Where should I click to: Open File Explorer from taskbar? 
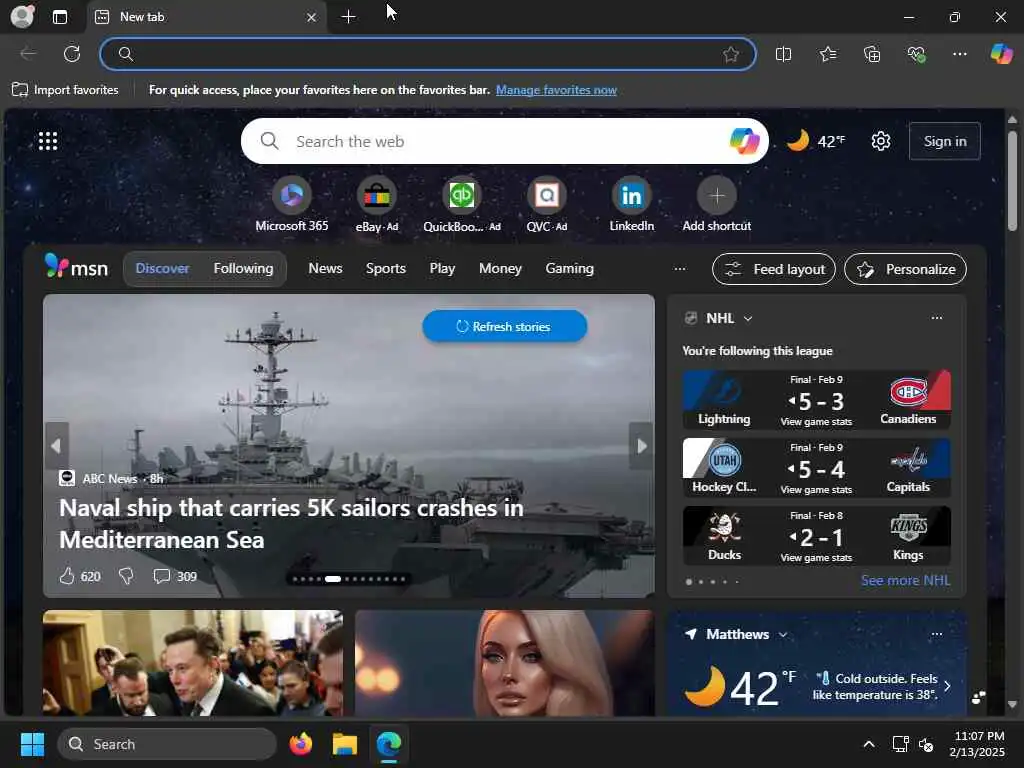click(345, 744)
